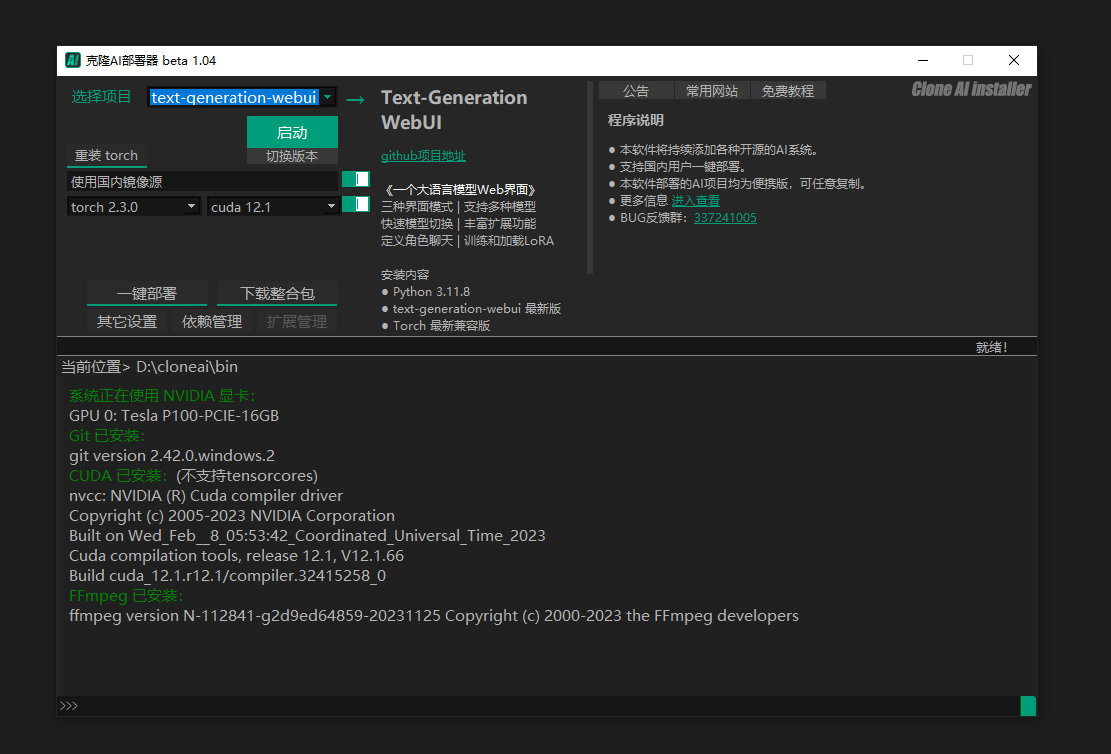The width and height of the screenshot is (1111, 754).
Task: Open the 其它设置 other settings tab
Action: pos(127,322)
